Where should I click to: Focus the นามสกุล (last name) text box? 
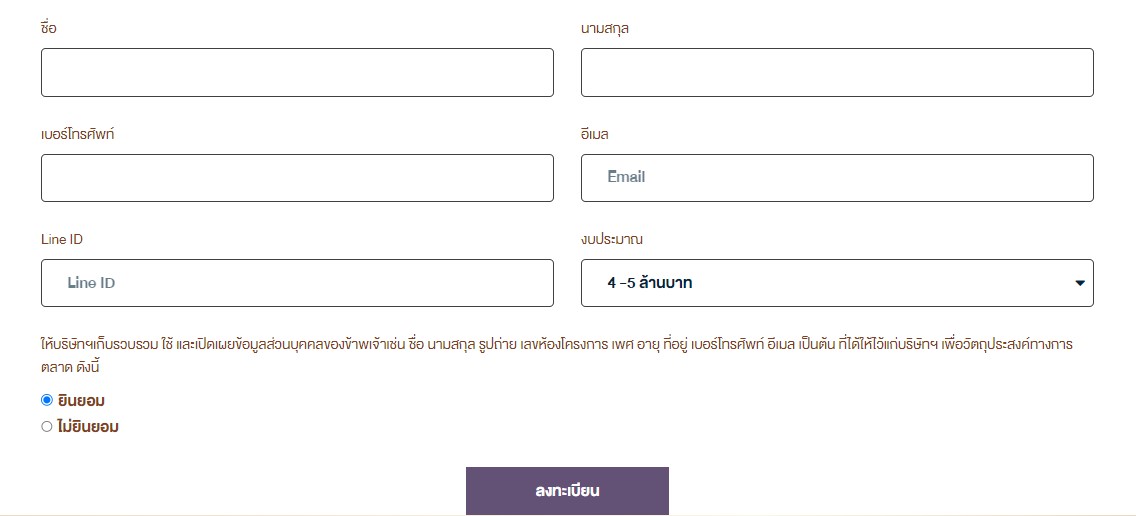837,72
